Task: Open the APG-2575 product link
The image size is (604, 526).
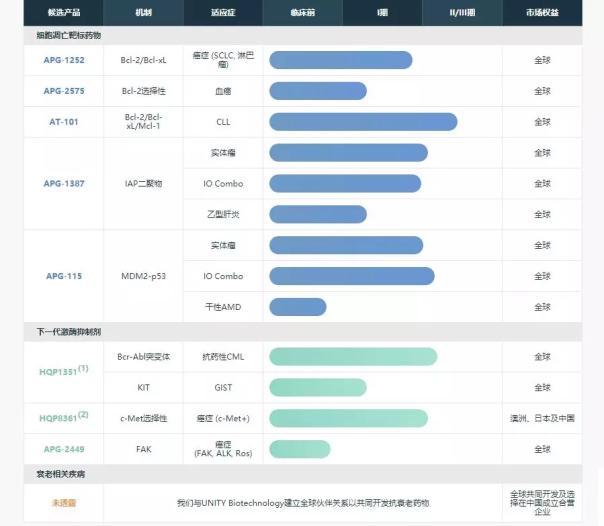Action: pos(64,91)
